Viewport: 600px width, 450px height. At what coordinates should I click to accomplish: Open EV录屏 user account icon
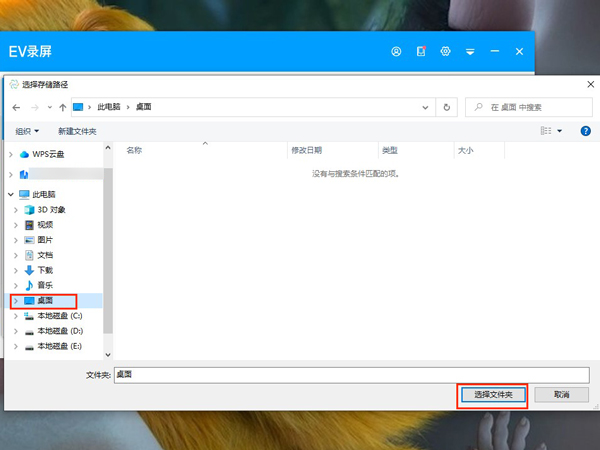pyautogui.click(x=396, y=51)
